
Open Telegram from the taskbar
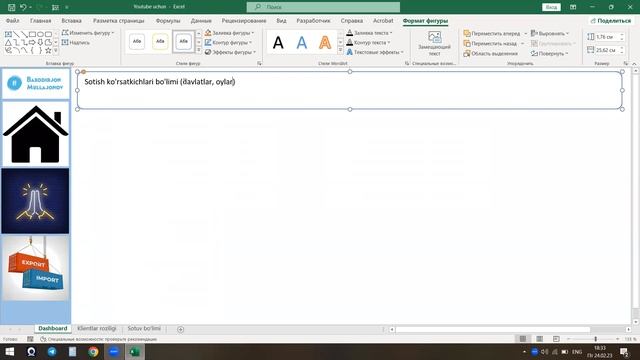pos(52,351)
